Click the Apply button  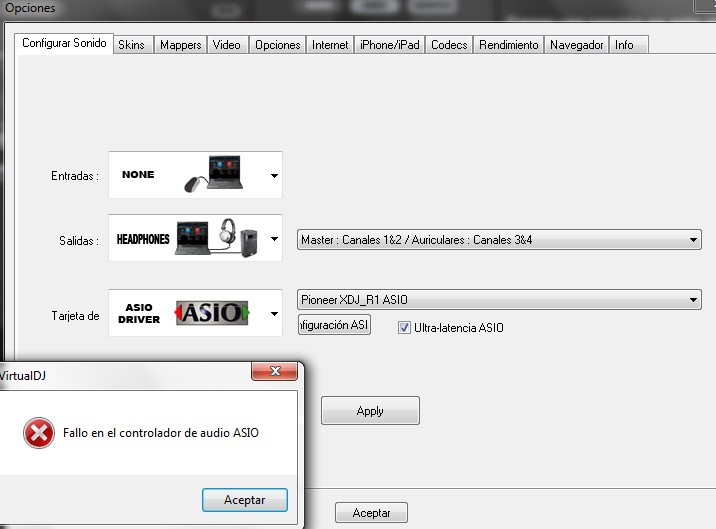[x=370, y=411]
